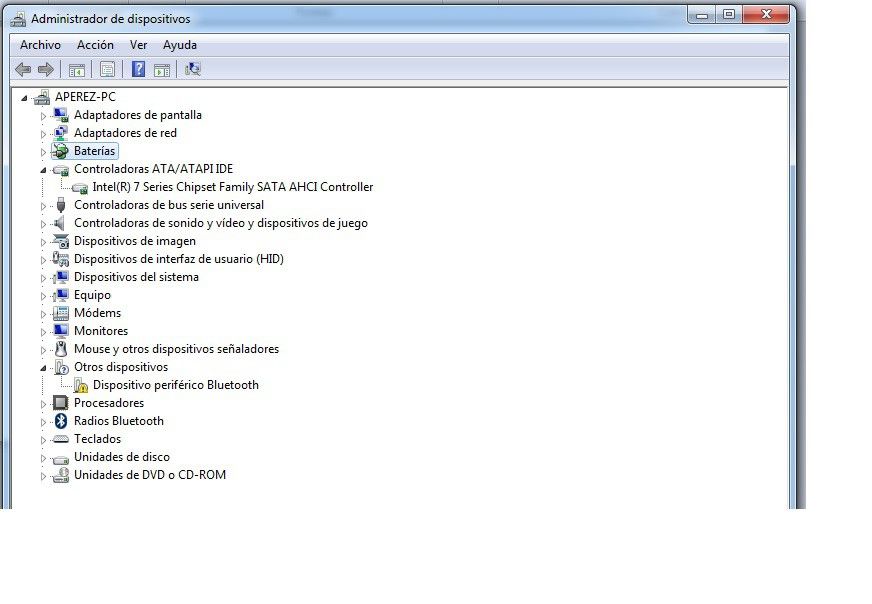Click the Adaptadores de pantalla icon

[x=61, y=115]
